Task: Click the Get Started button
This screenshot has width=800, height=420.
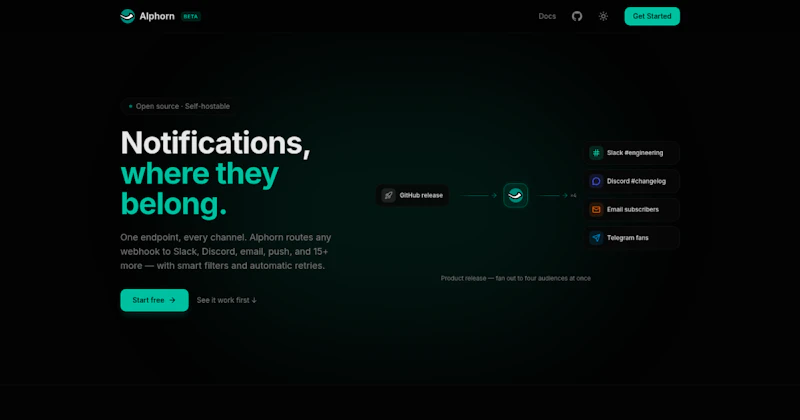Action: [652, 16]
